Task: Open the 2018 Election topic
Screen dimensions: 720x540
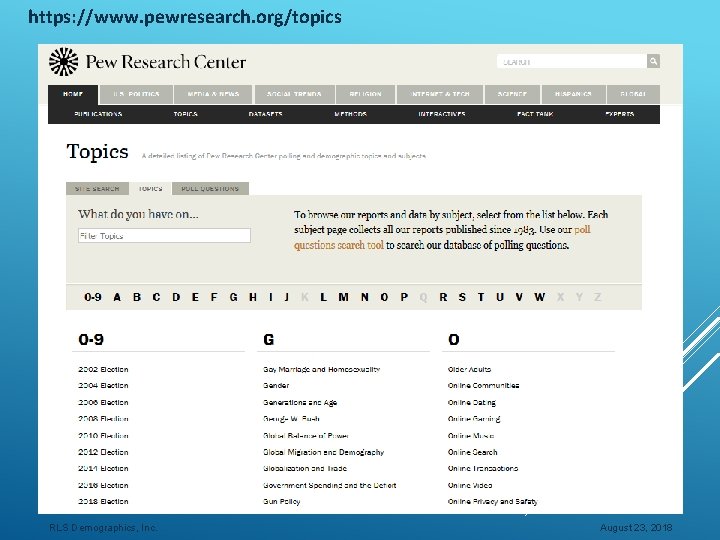Action: (103, 501)
